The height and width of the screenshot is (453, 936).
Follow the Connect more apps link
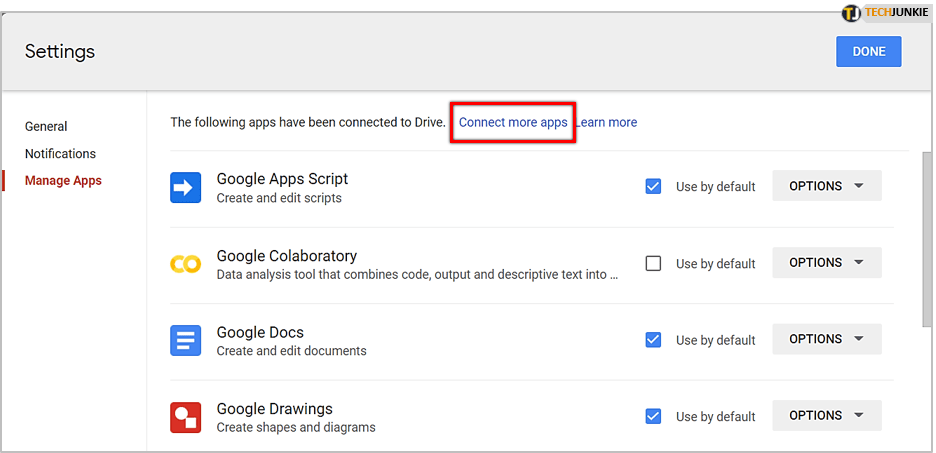(513, 123)
